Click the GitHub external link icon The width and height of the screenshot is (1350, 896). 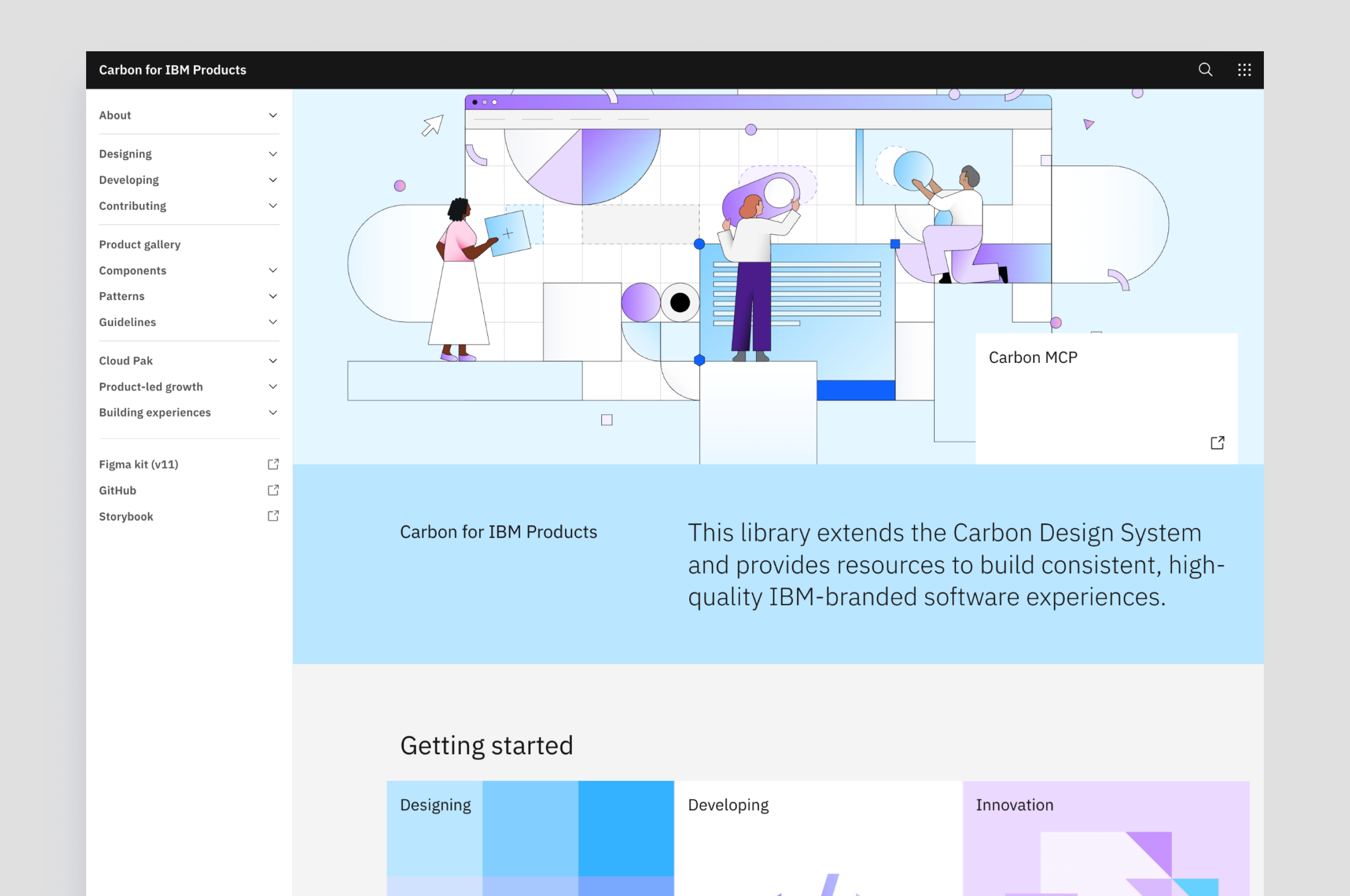point(273,490)
